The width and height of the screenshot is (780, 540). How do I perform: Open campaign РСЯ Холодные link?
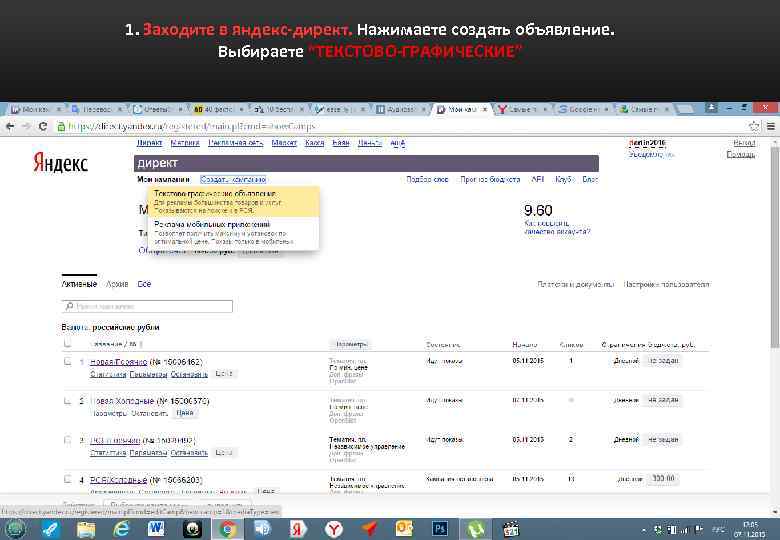click(x=118, y=480)
